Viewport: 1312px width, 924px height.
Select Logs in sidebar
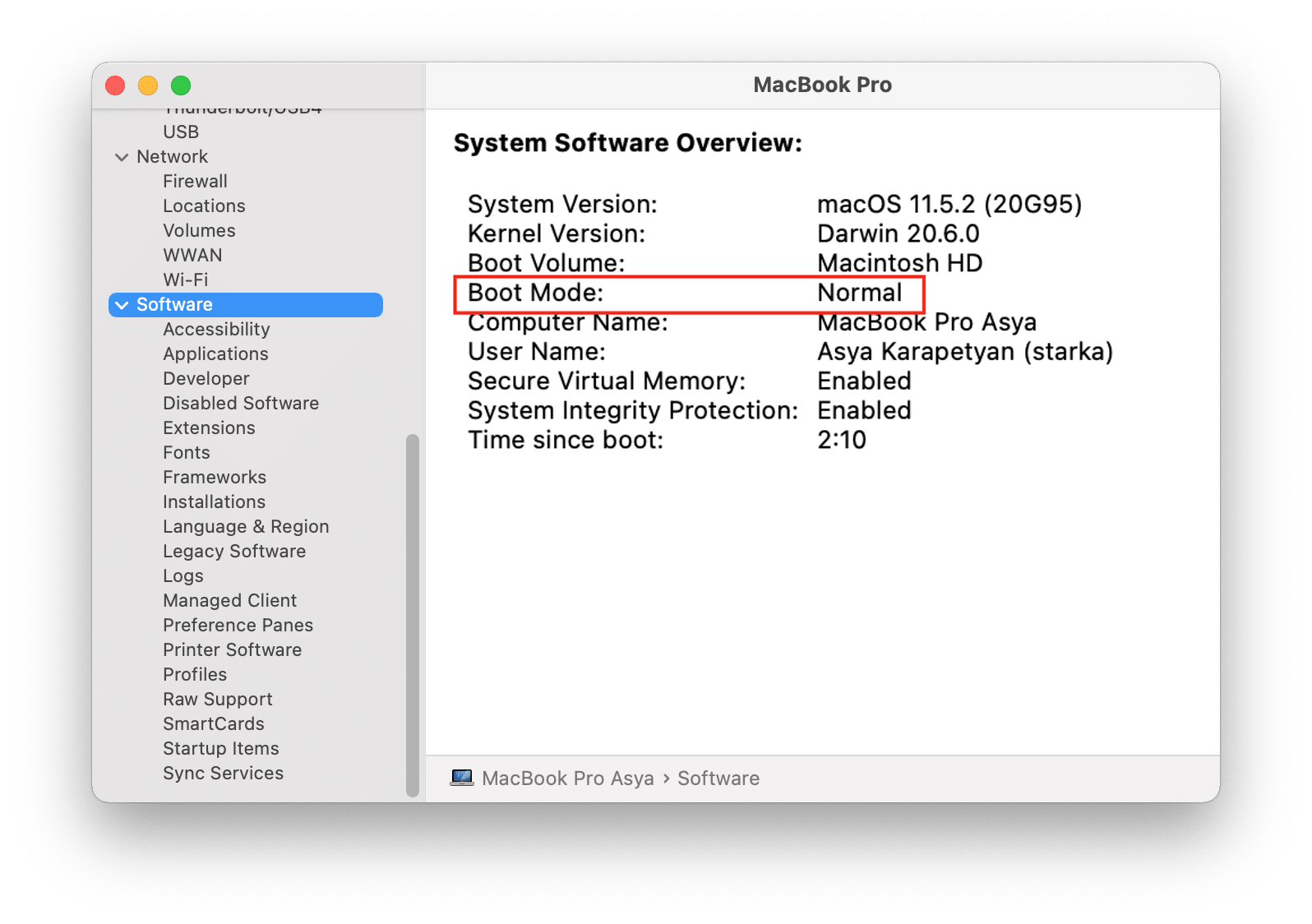(183, 575)
